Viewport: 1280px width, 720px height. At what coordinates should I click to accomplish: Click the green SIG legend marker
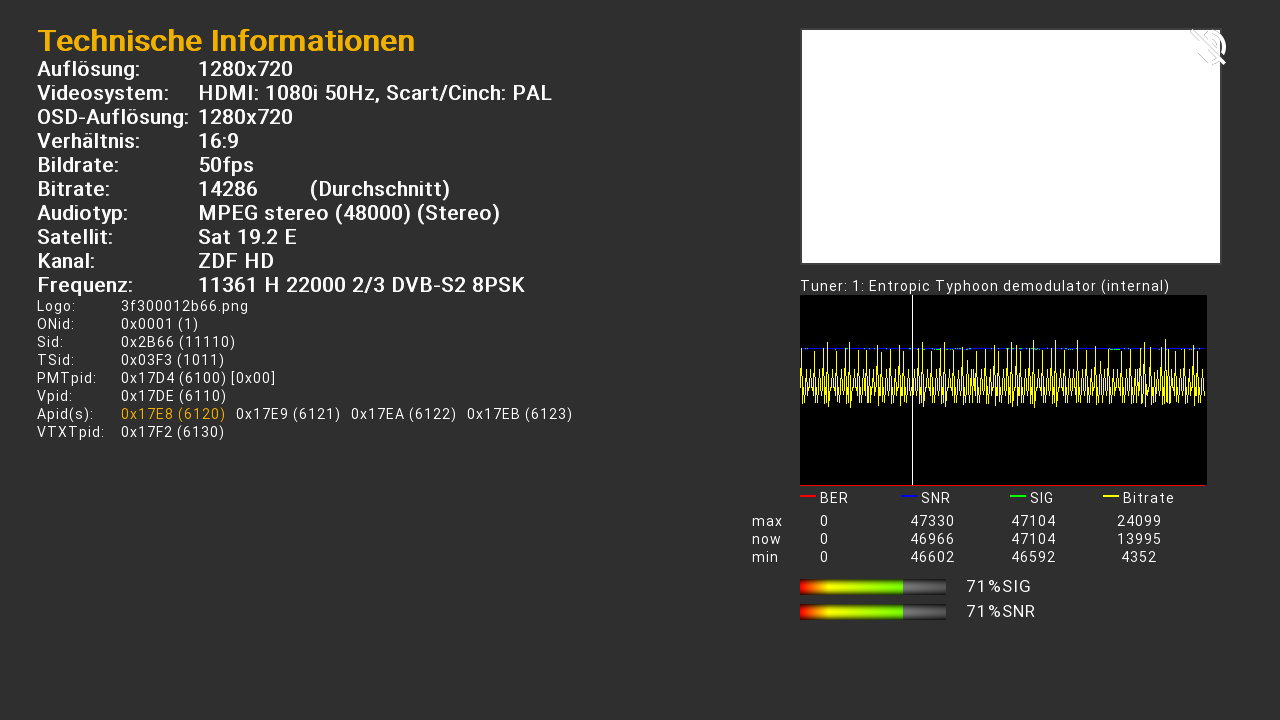[1017, 496]
